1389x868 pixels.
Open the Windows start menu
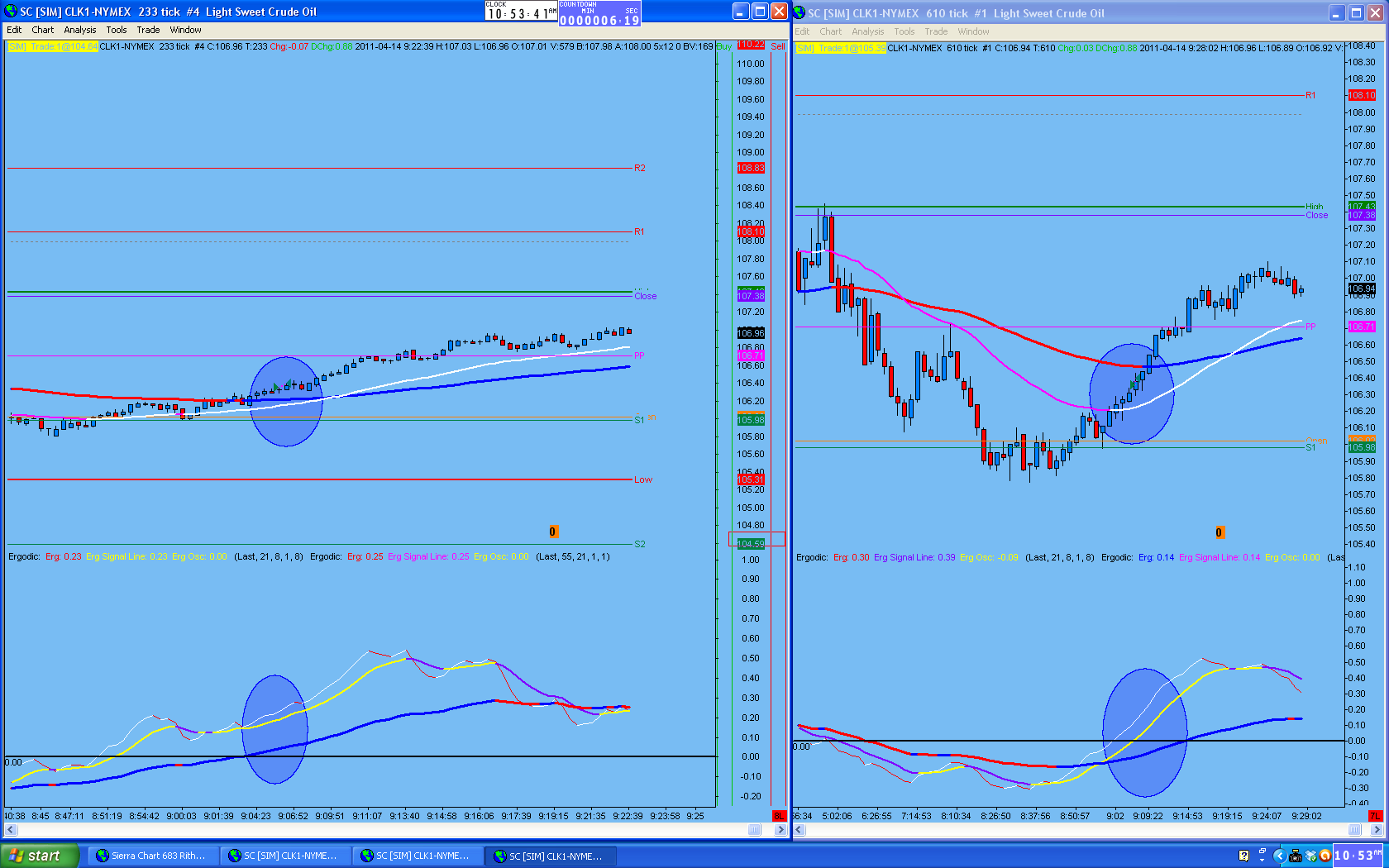tap(39, 856)
